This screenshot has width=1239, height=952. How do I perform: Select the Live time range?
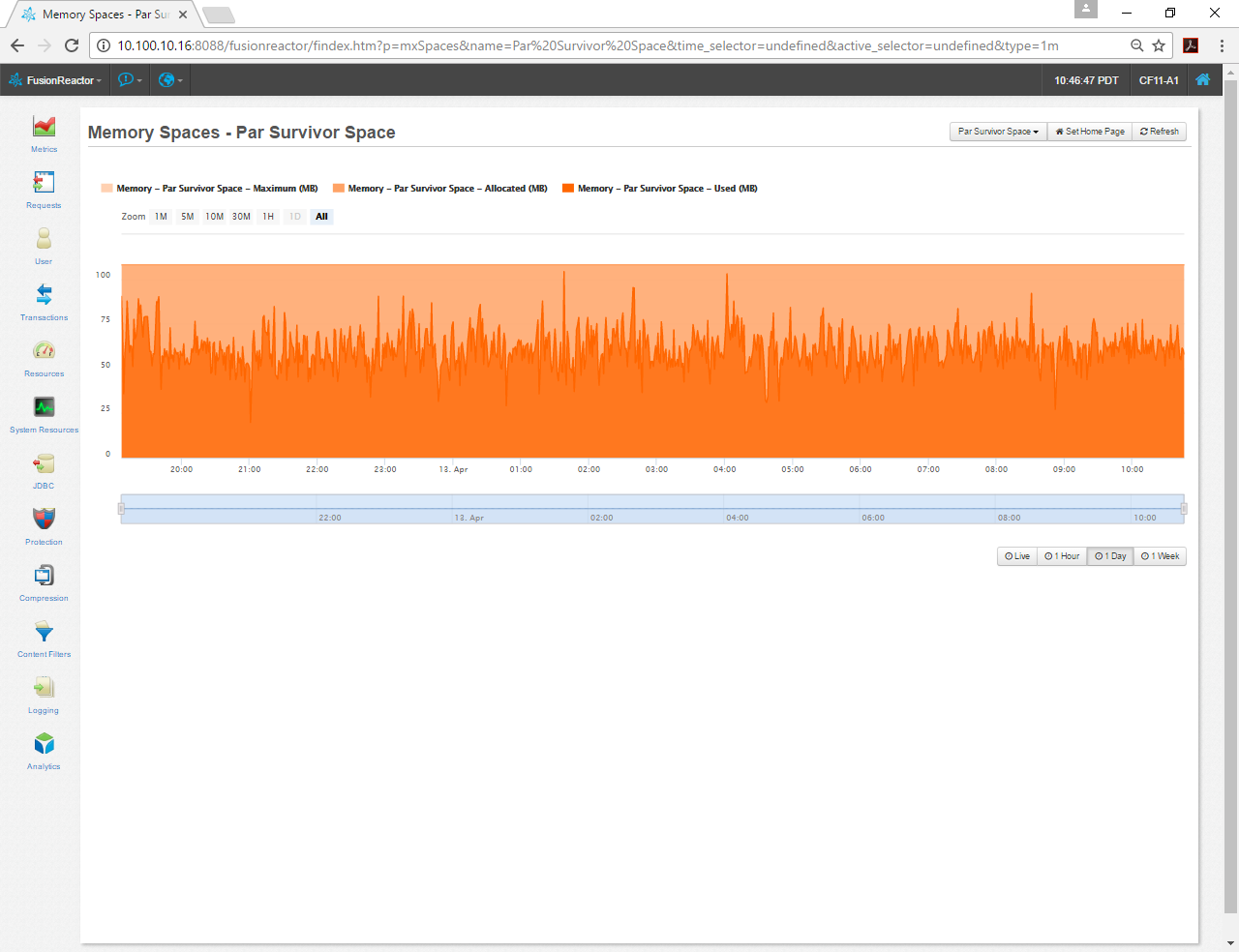(x=1017, y=556)
